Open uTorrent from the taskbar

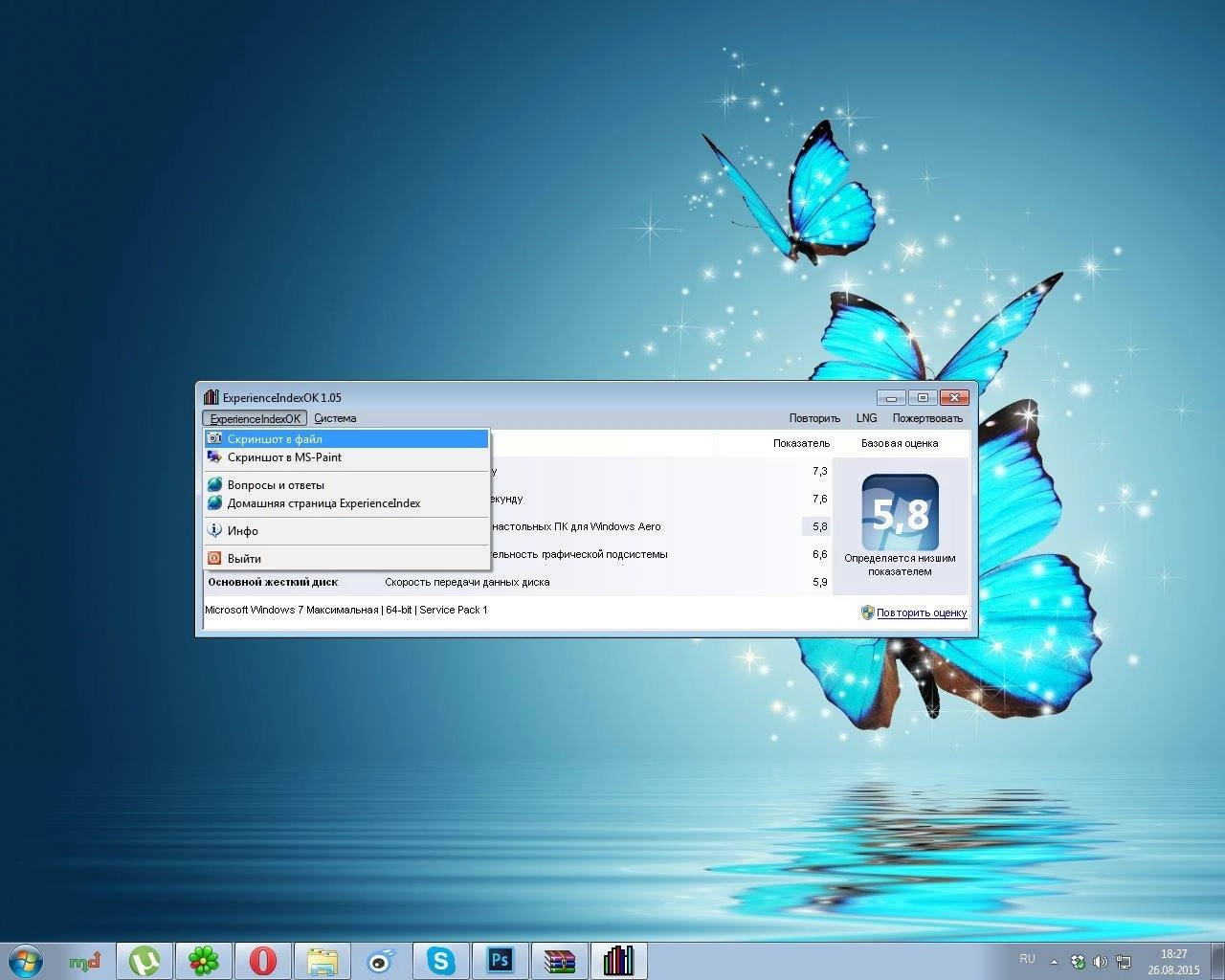pos(145,960)
